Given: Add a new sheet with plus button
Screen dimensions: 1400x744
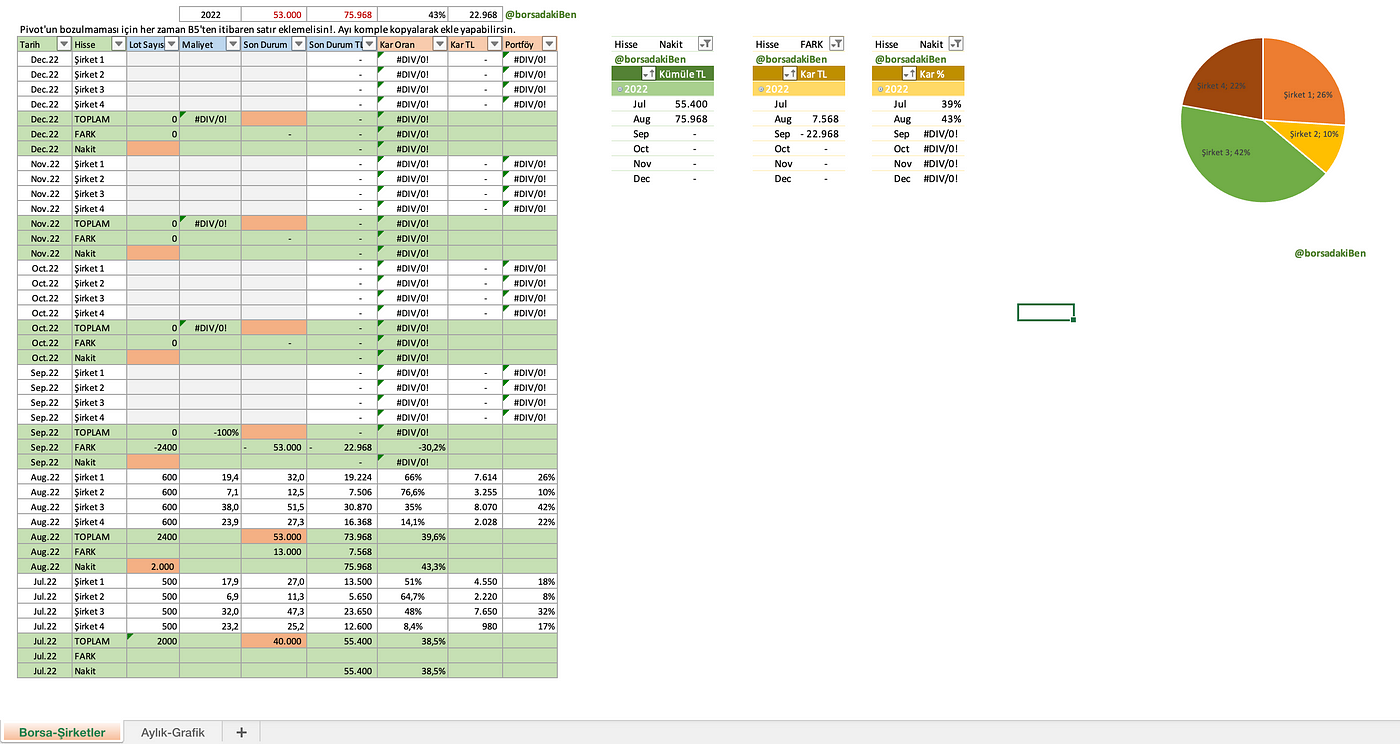Looking at the screenshot, I should (x=241, y=732).
